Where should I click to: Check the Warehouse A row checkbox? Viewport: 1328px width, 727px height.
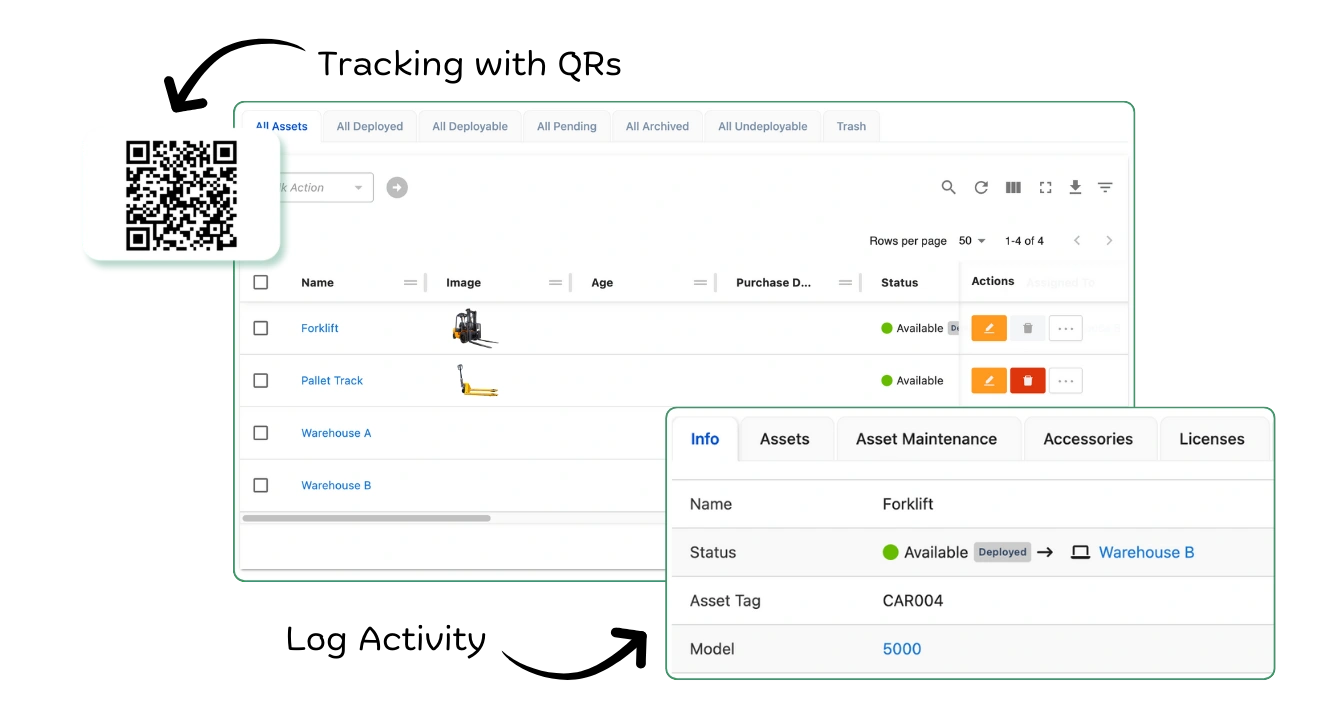(x=261, y=433)
